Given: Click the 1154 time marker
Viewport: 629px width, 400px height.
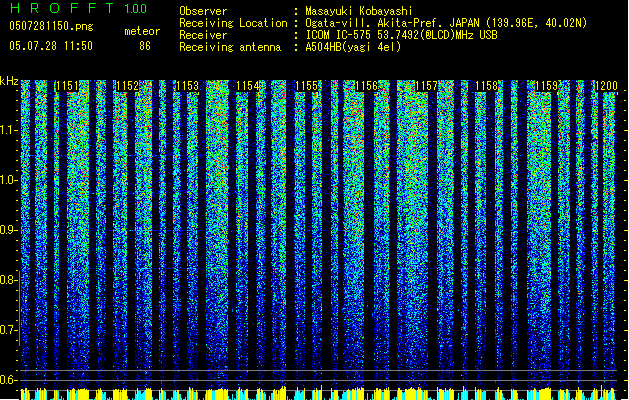Looking at the screenshot, I should (x=248, y=86).
